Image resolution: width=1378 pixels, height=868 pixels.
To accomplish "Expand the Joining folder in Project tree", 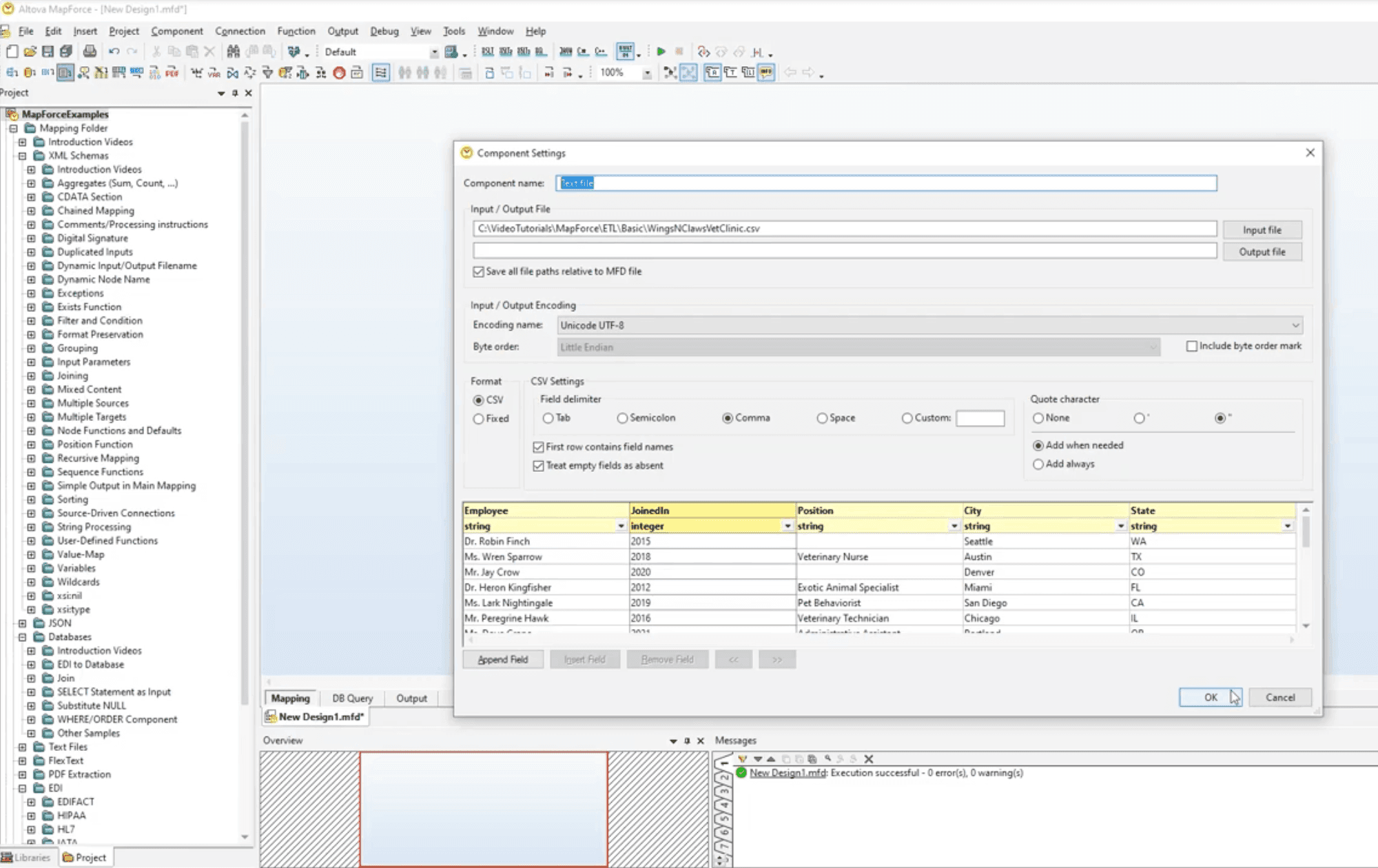I will [31, 376].
